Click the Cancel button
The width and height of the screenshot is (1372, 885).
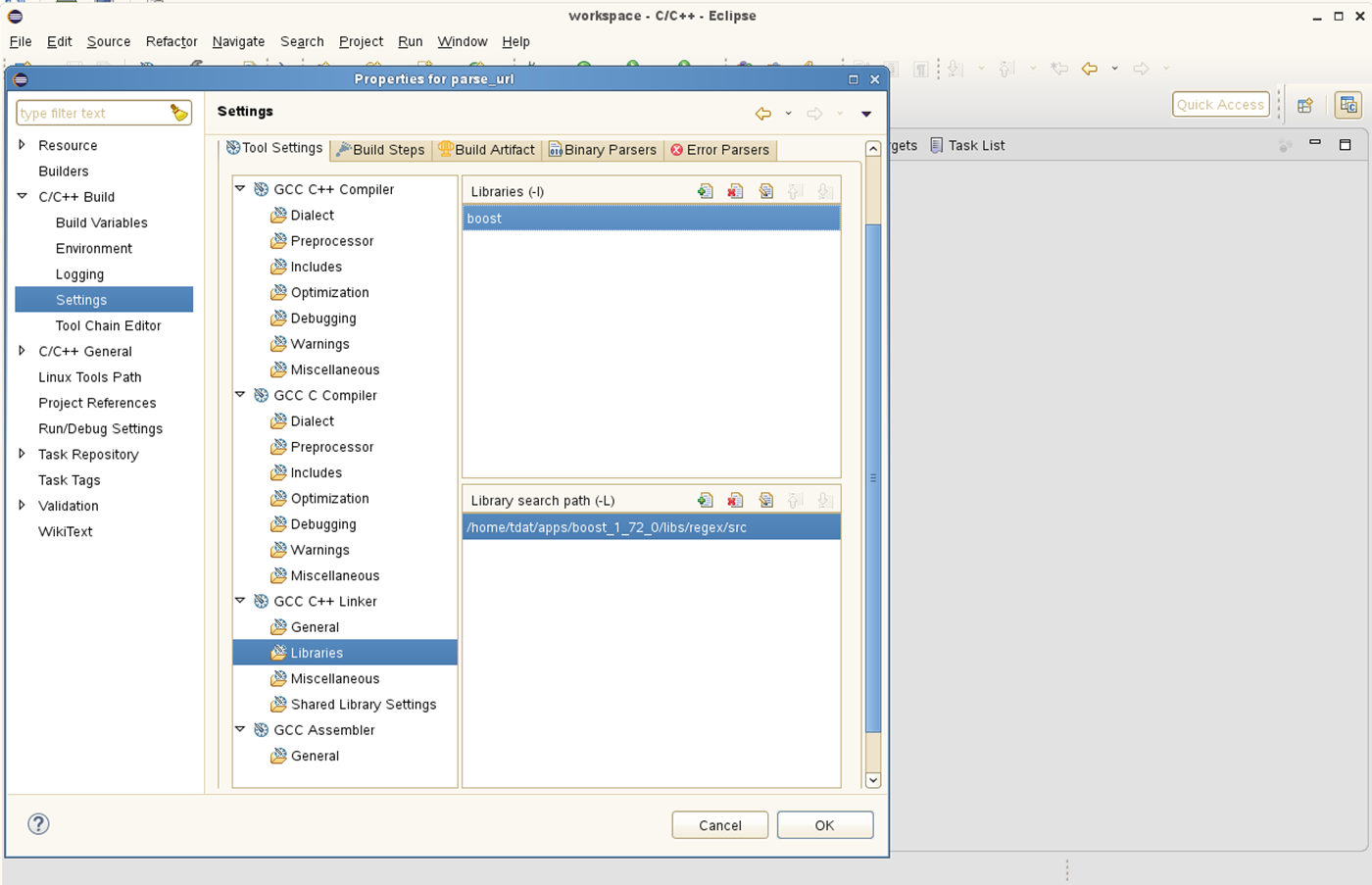[720, 825]
